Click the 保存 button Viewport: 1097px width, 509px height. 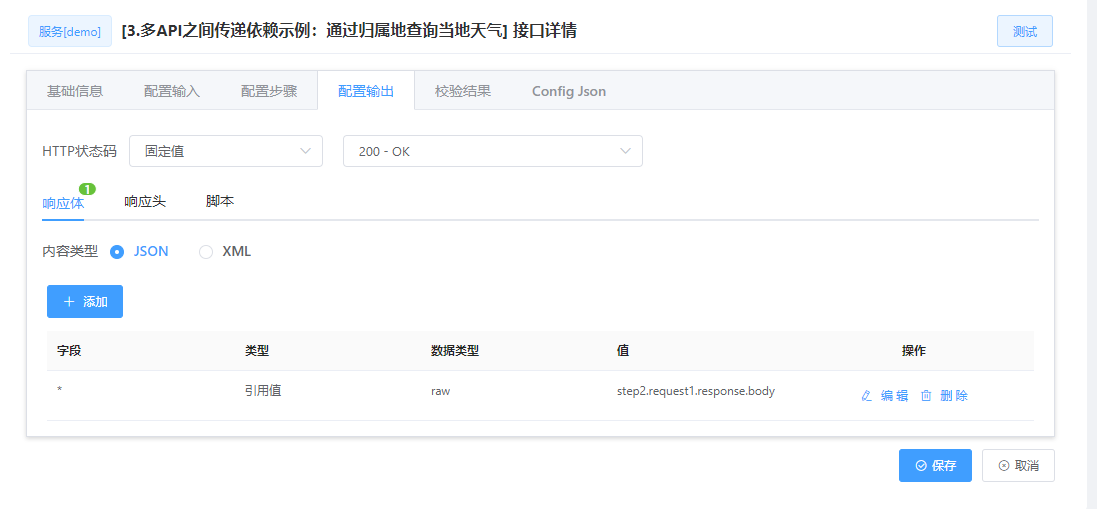[x=935, y=466]
